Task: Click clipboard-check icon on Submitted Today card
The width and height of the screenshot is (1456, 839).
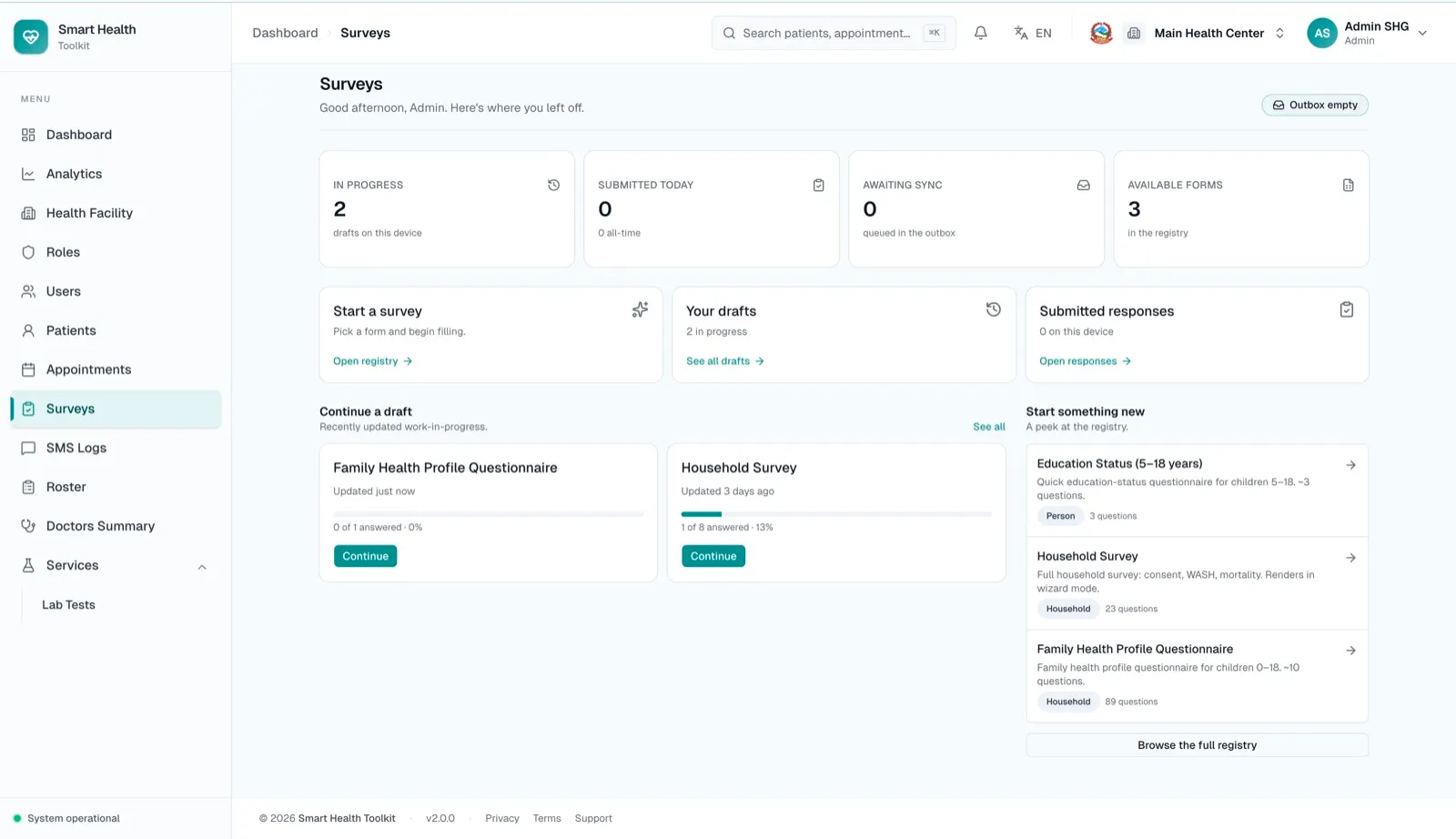Action: pyautogui.click(x=818, y=185)
